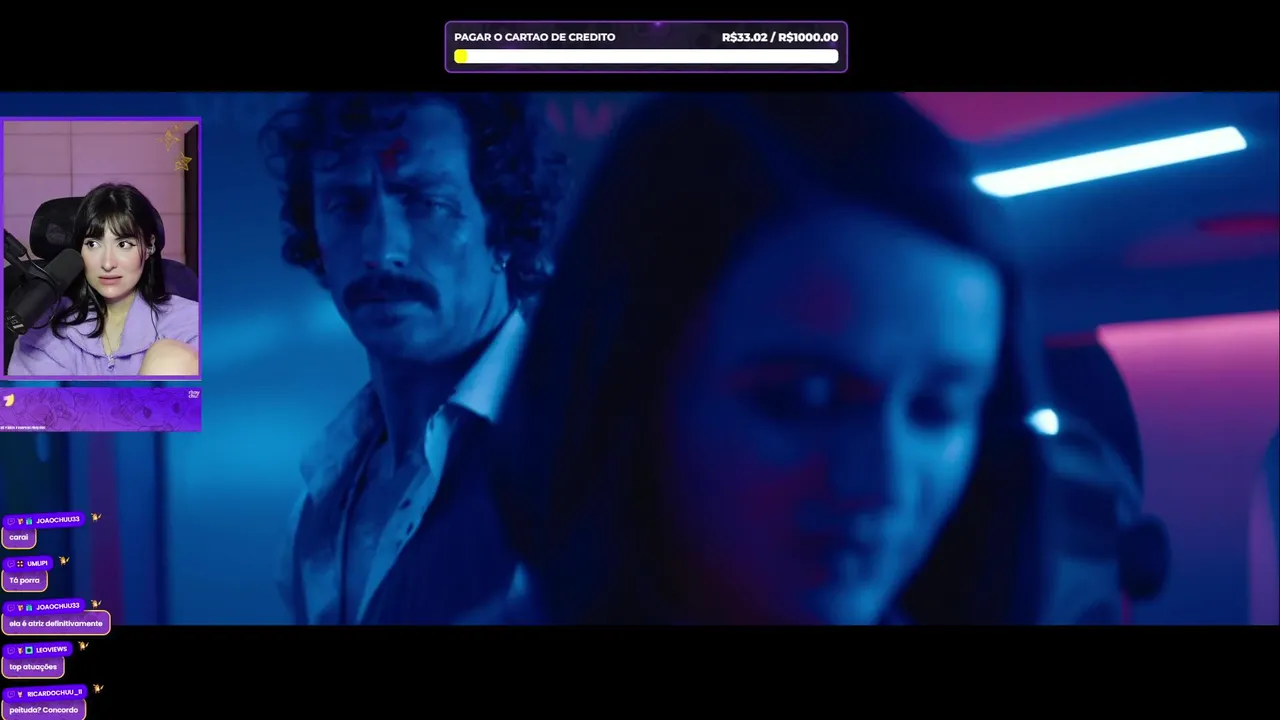Click the streamer webcam feed
Viewport: 1280px width, 720px height.
point(101,248)
